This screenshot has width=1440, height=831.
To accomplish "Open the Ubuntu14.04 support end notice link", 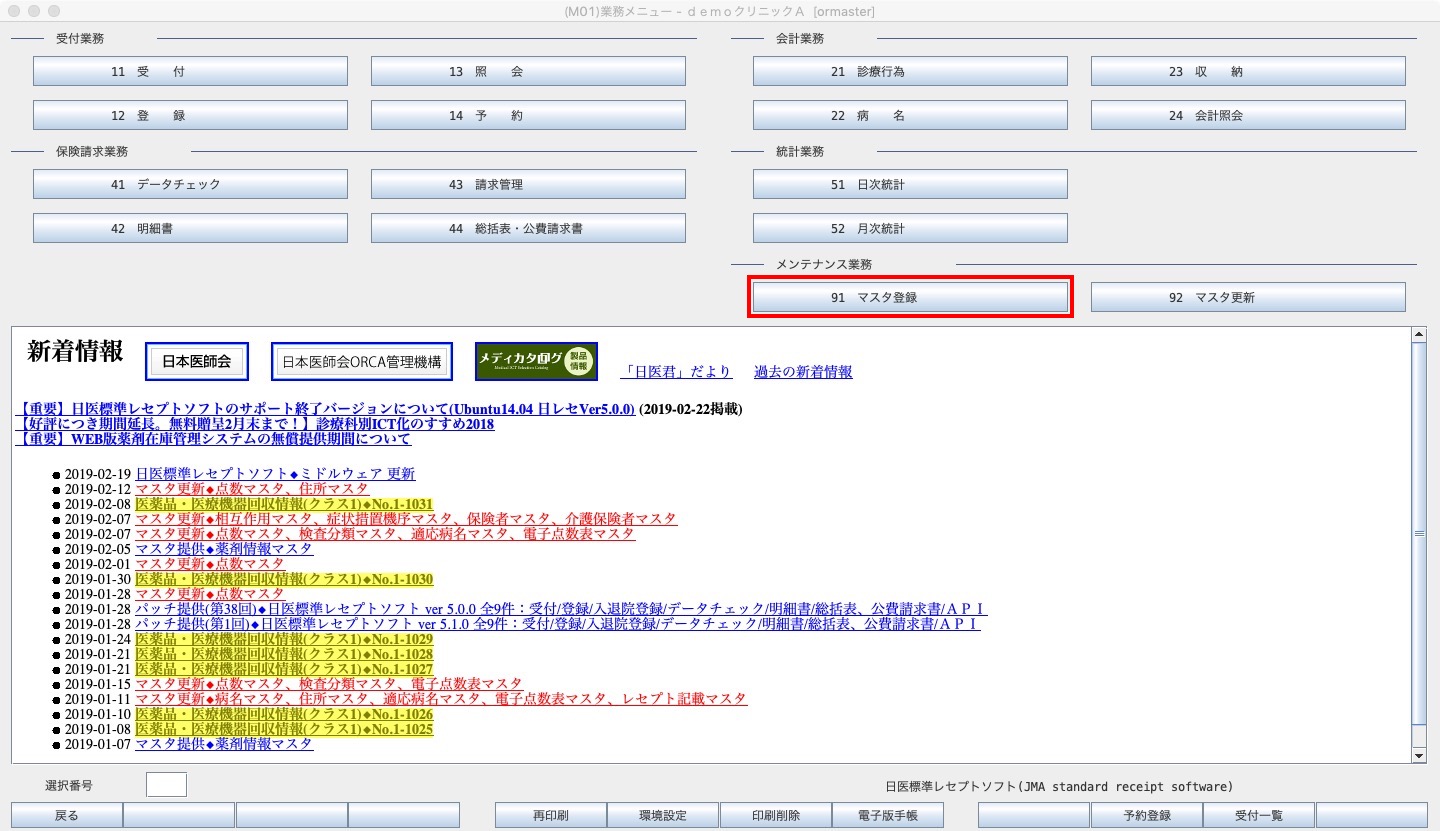I will click(x=326, y=409).
